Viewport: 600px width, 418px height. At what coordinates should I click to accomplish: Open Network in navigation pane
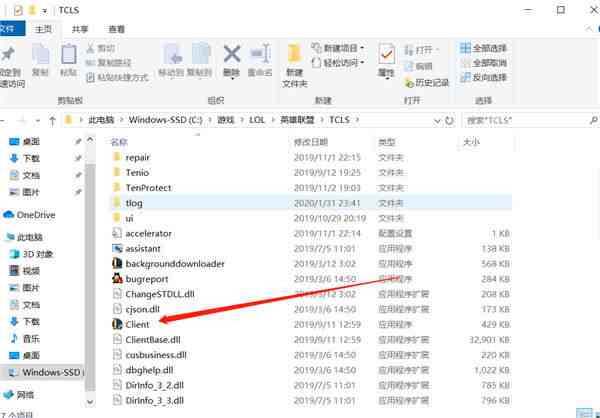pyautogui.click(x=19, y=394)
